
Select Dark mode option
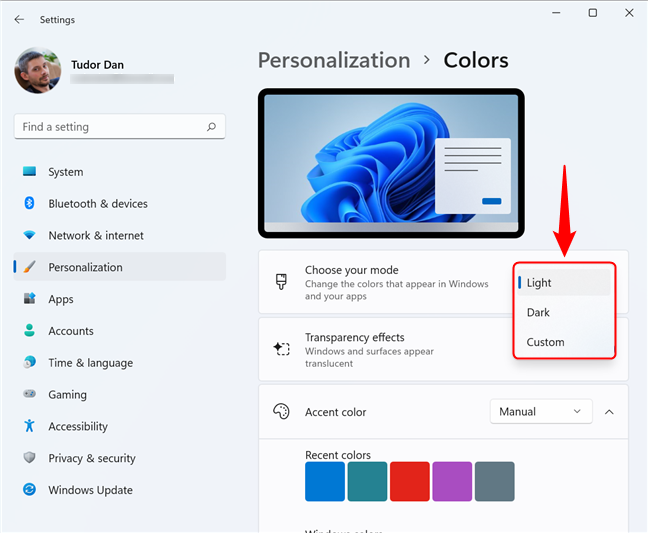tap(564, 312)
